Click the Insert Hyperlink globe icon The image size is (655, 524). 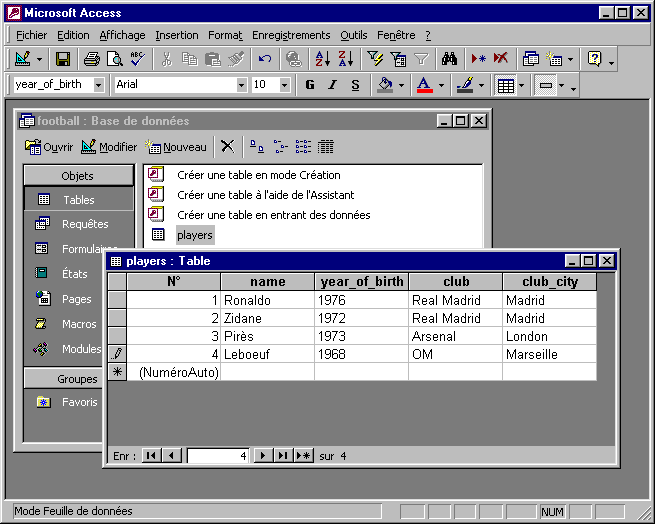(x=294, y=59)
